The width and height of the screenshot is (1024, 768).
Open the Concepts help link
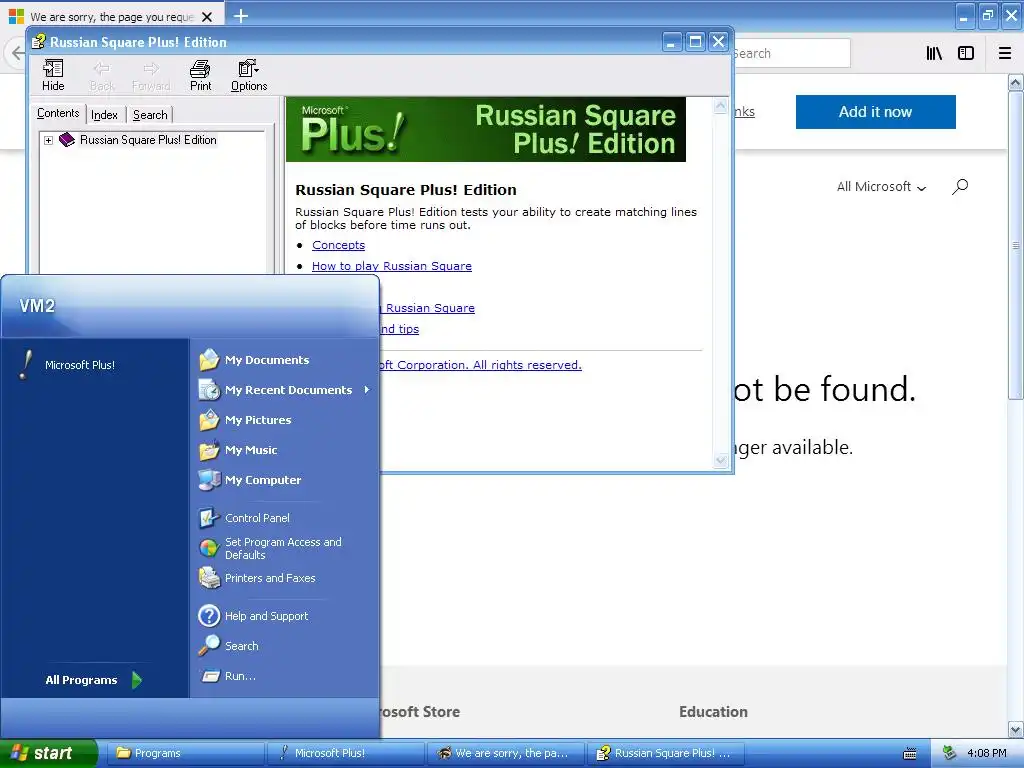pos(338,245)
